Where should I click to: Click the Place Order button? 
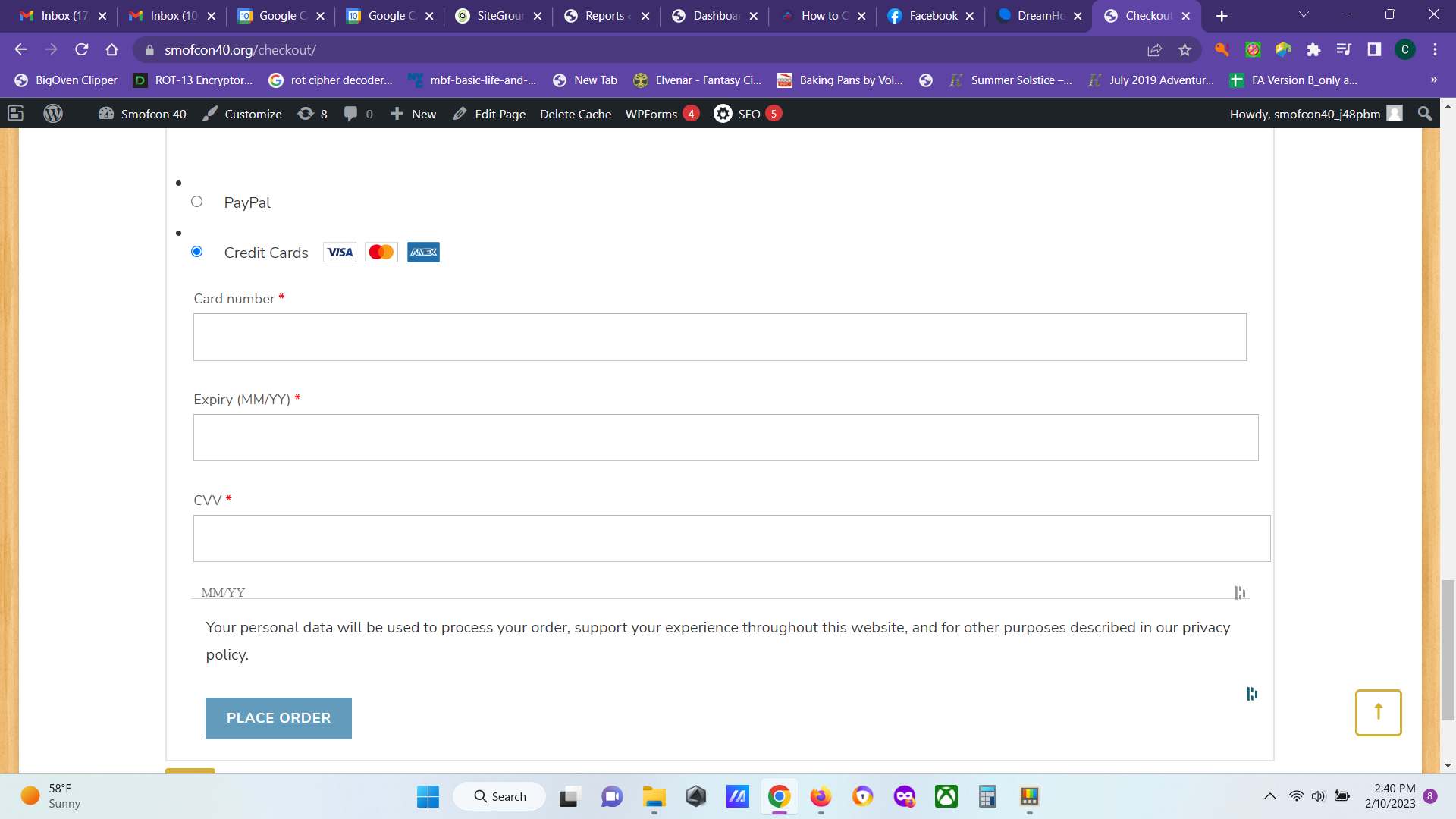coord(278,717)
